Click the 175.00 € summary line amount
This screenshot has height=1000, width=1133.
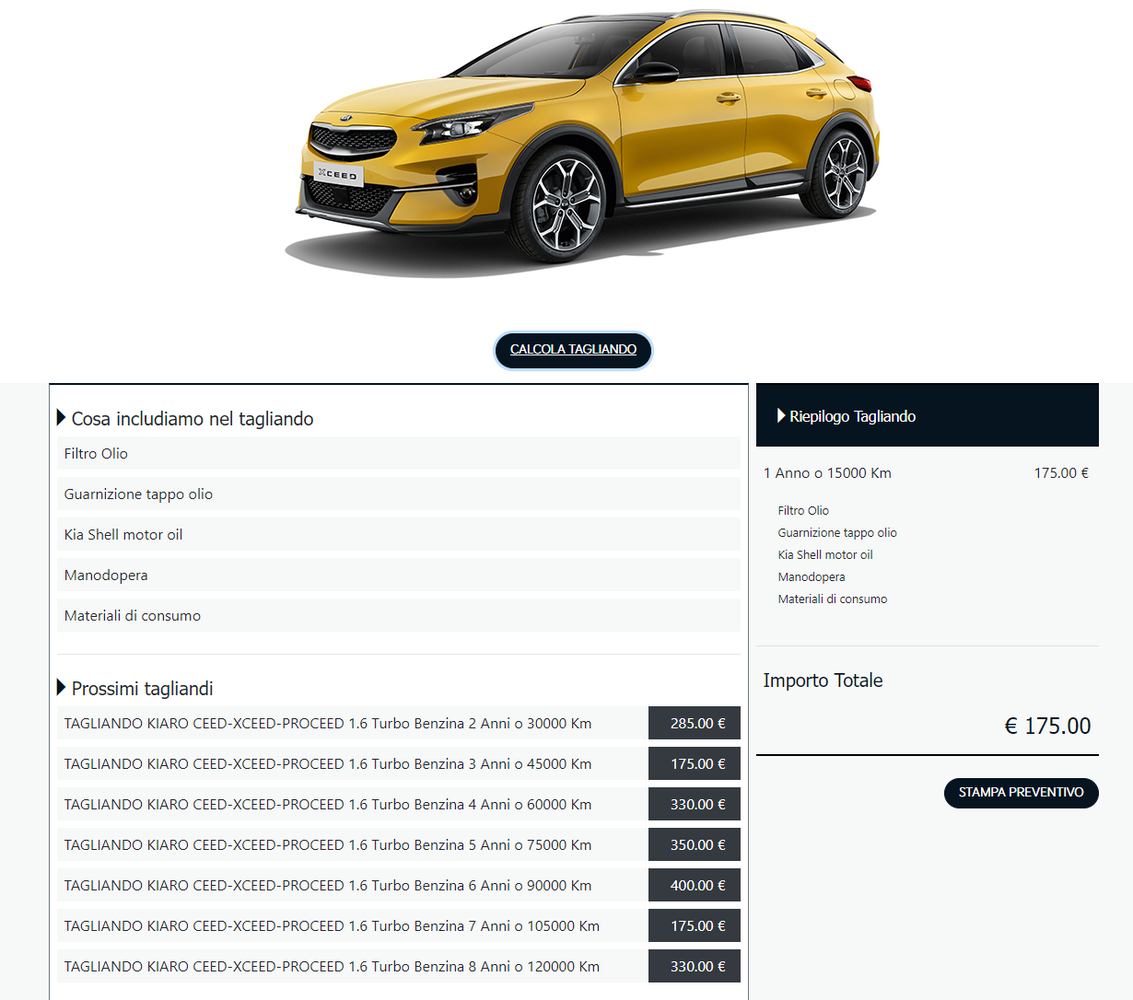coord(1061,473)
